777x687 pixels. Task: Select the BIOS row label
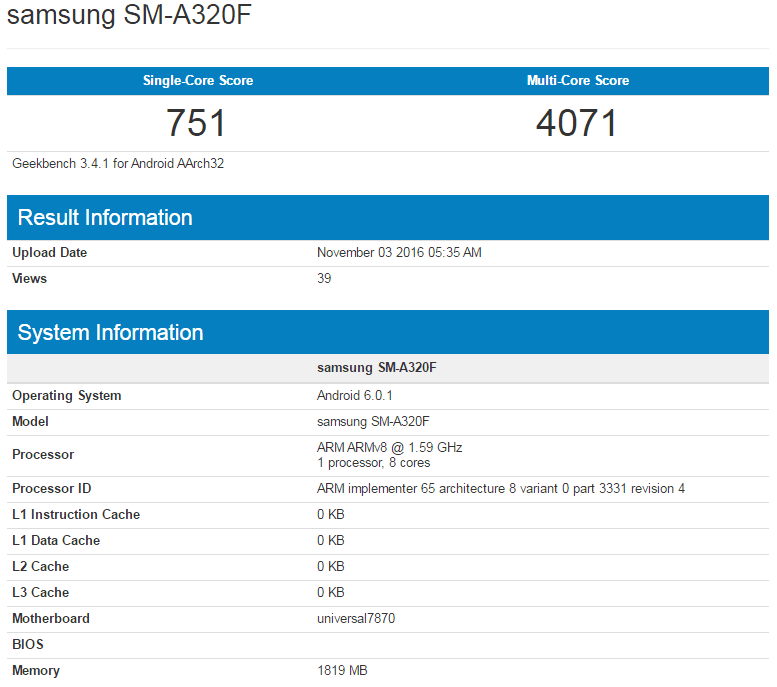click(28, 645)
